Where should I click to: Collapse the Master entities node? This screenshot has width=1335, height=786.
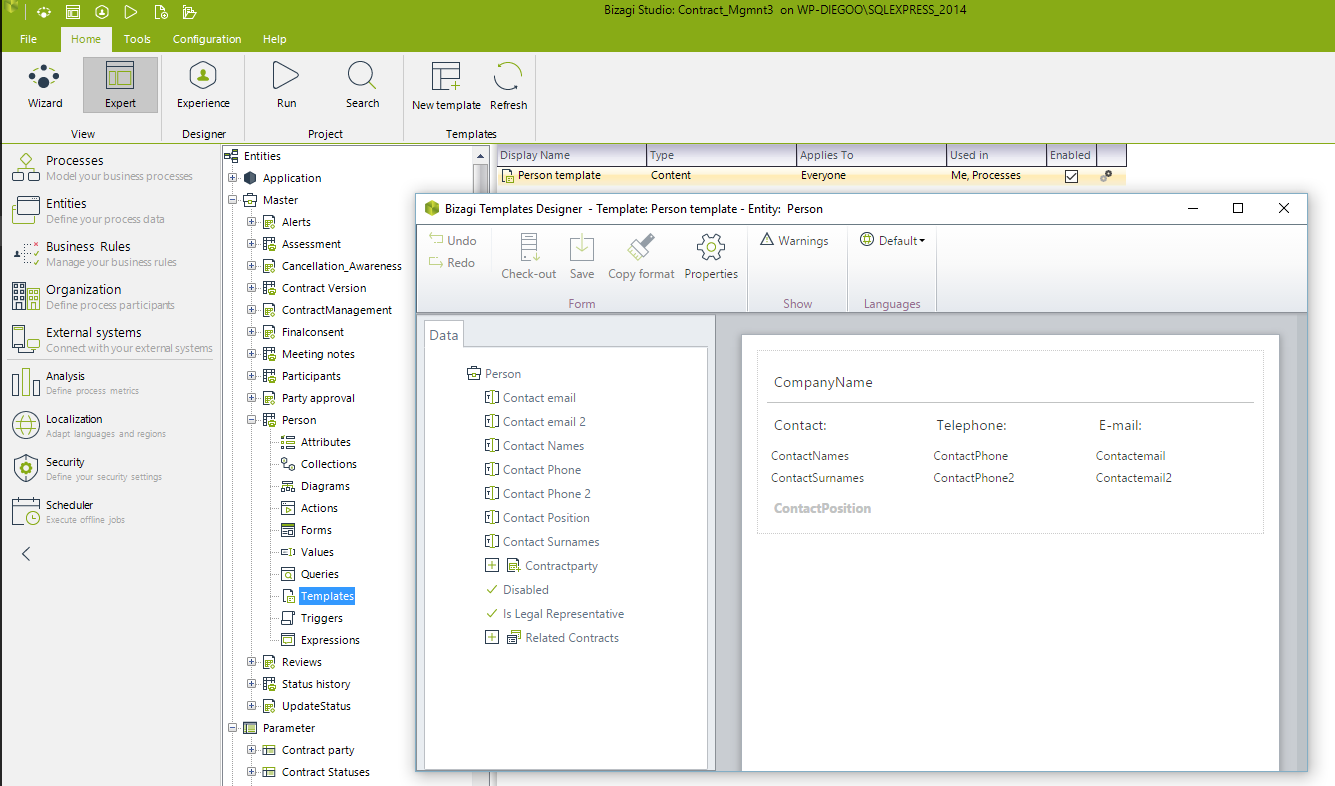click(232, 200)
